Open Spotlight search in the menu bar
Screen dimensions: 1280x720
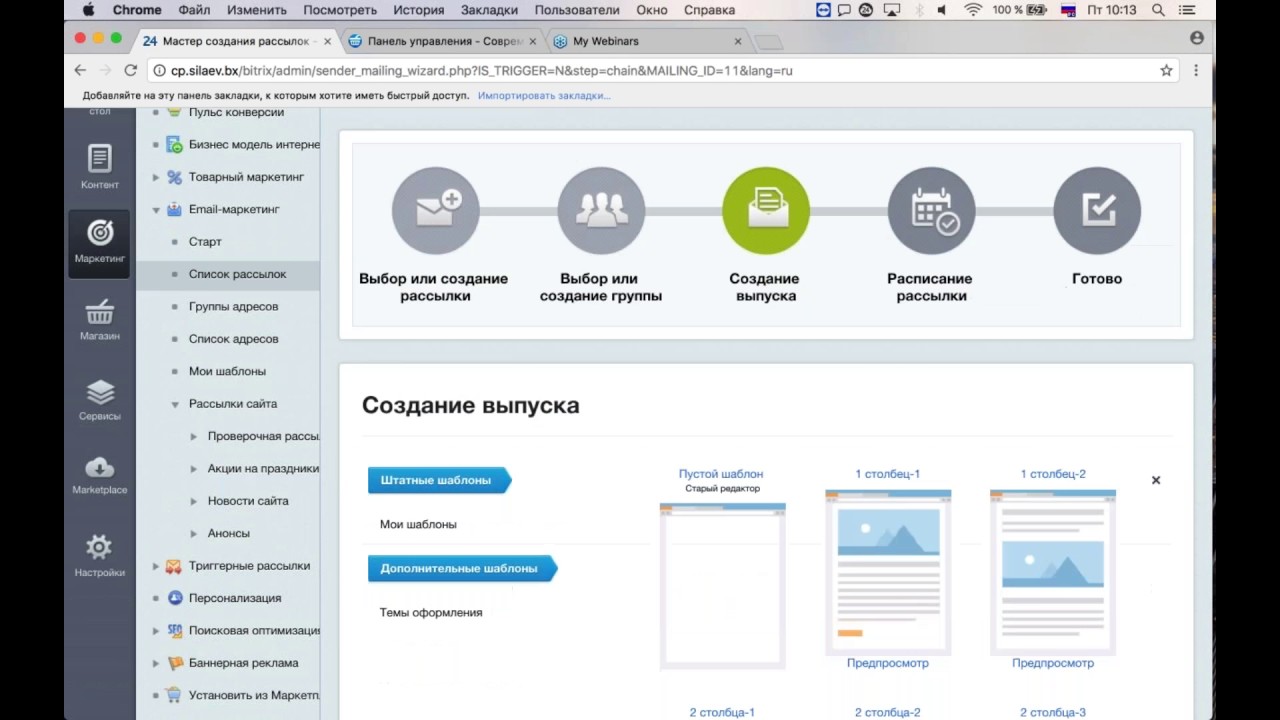click(x=1158, y=10)
